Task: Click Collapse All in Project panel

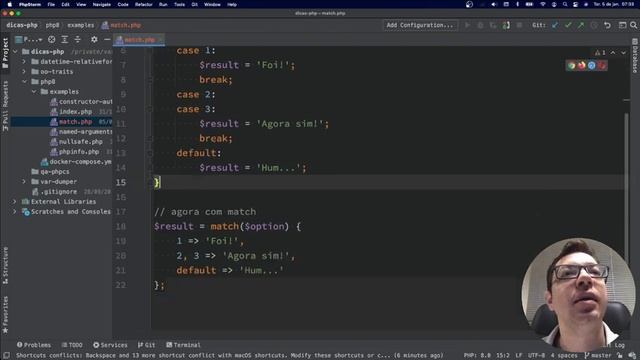Action: pos(78,40)
